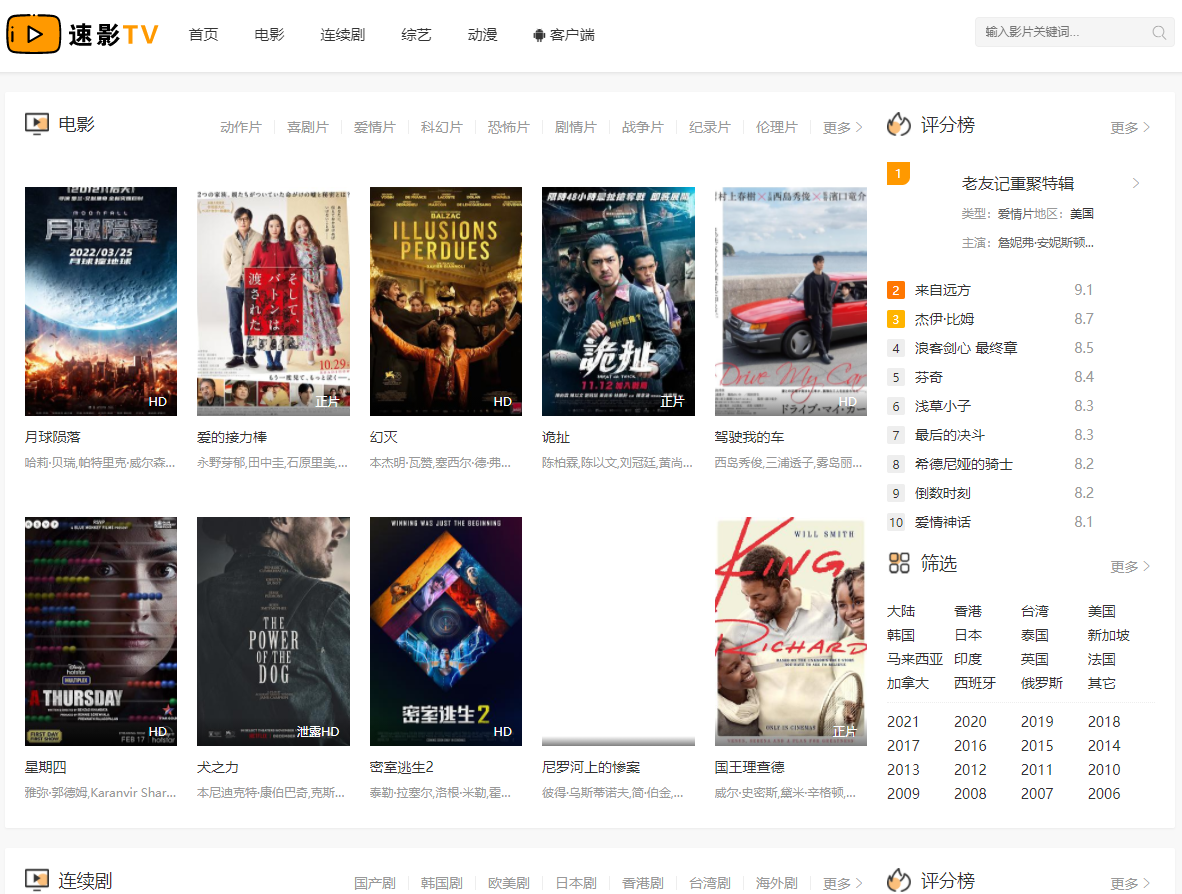This screenshot has width=1182, height=894.
Task: Click the chevron next to 老友记重聚特辑
Action: (1136, 183)
